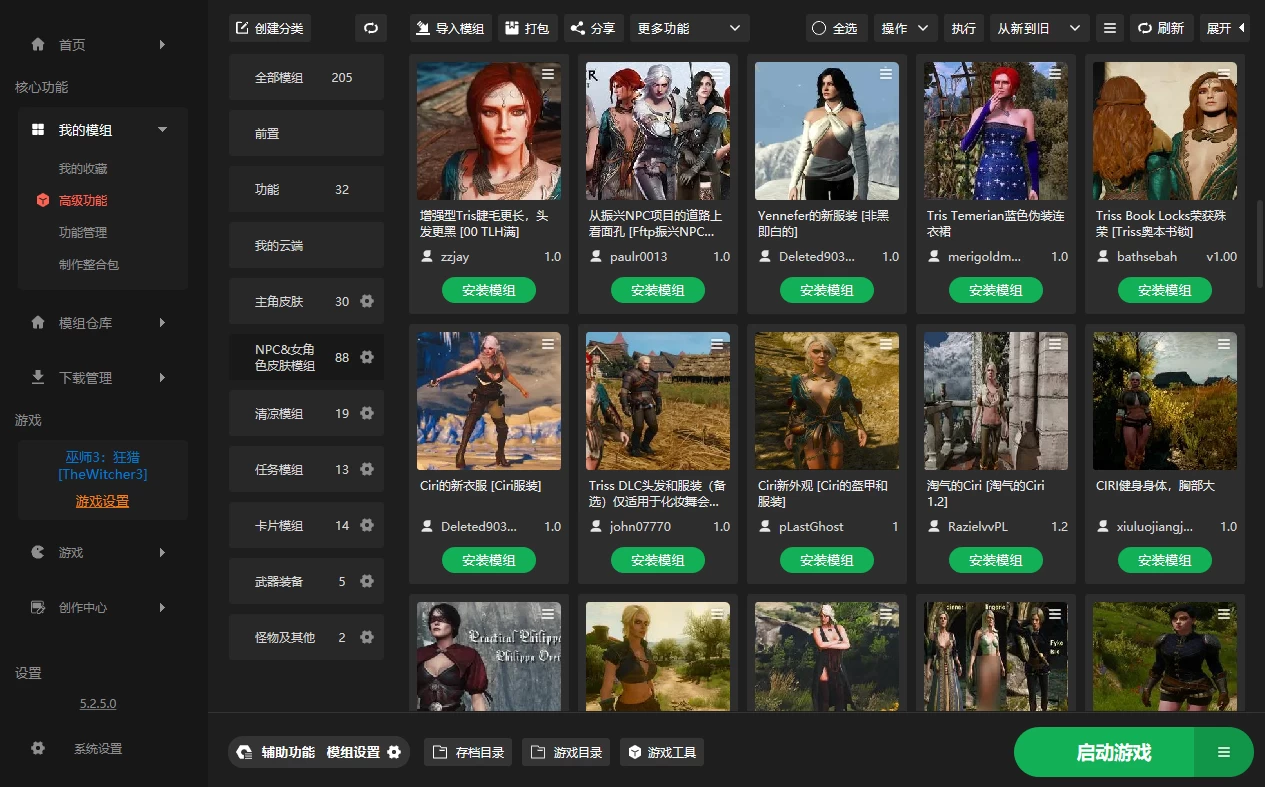Click the 分享 share icon
This screenshot has width=1265, height=787.
point(576,28)
